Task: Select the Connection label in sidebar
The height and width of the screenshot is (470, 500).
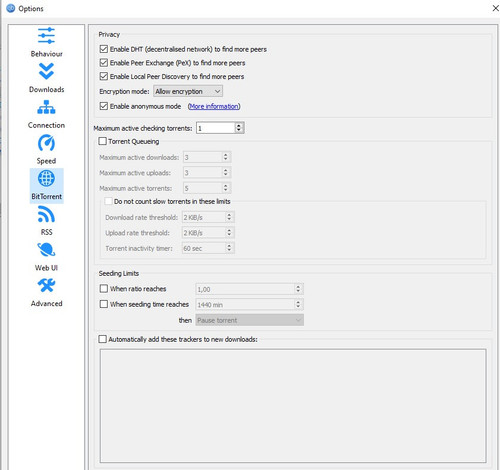Action: [x=46, y=125]
